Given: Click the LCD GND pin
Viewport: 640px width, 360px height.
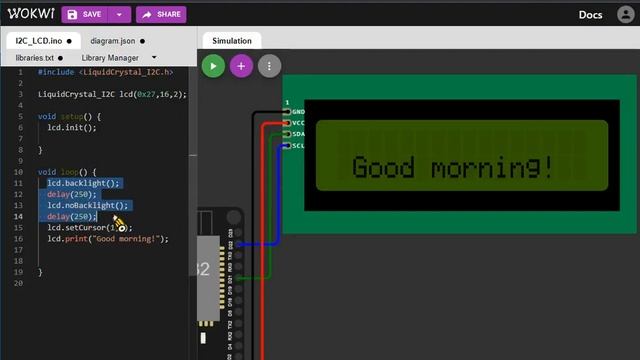Looking at the screenshot, I should [x=287, y=111].
